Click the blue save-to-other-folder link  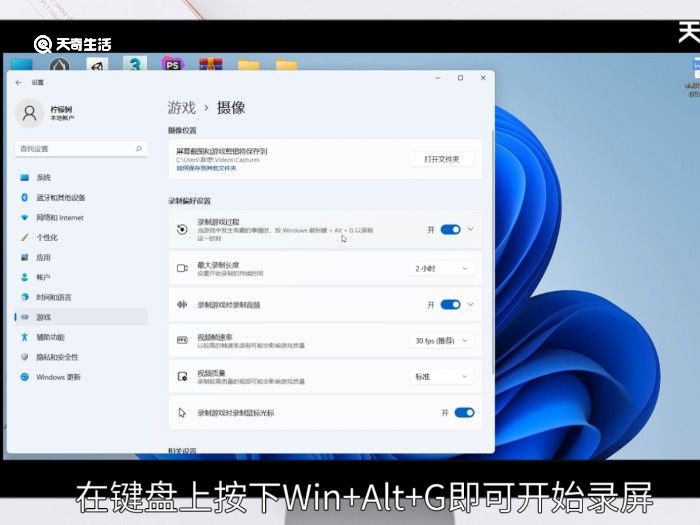click(x=206, y=168)
